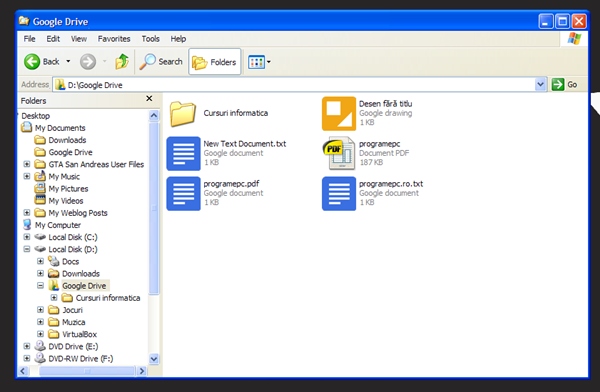
Task: Expand the VirtualBox folder node
Action: pos(40,334)
